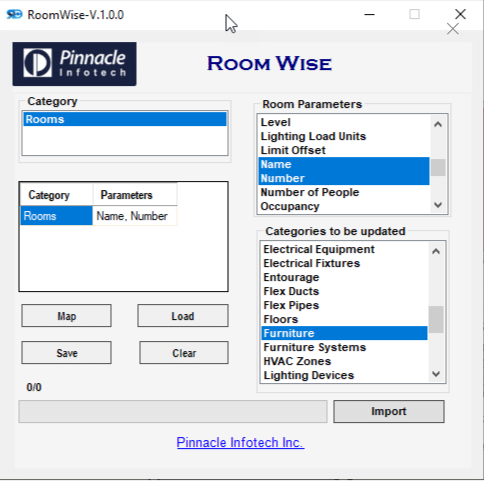
Task: Select Electrical Equipment category
Action: [x=344, y=249]
